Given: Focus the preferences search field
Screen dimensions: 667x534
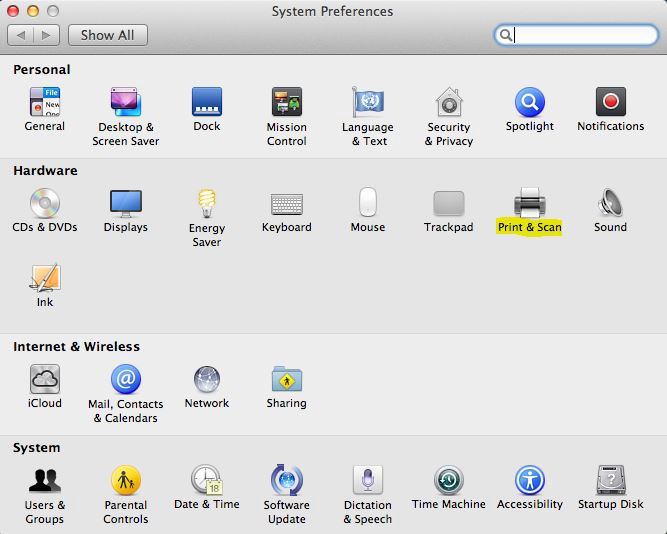Looking at the screenshot, I should (x=576, y=35).
